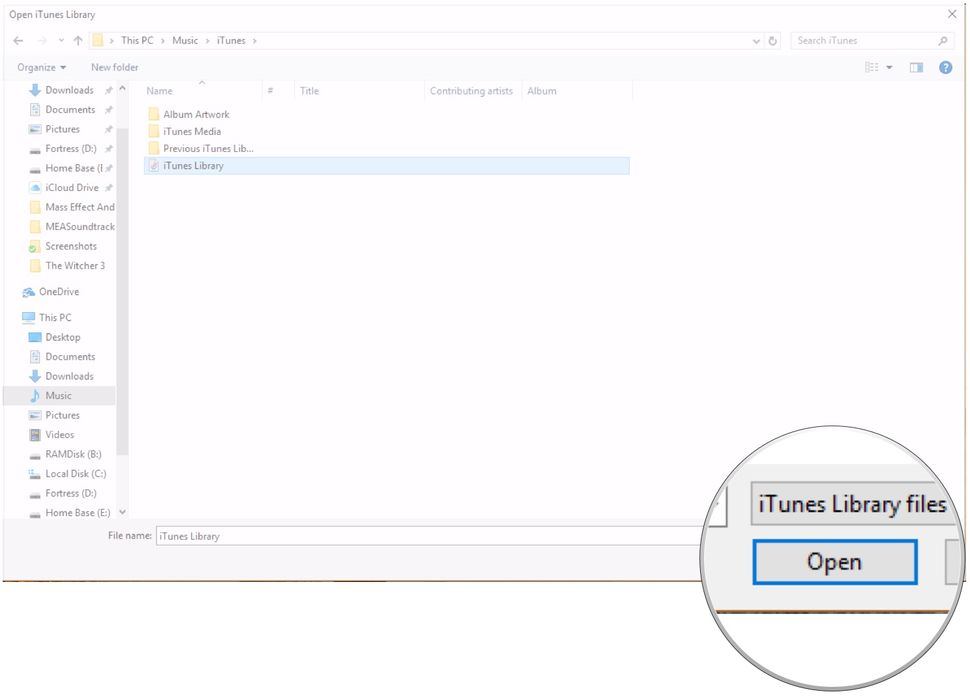Open the Organize dropdown menu
Viewport: 970px width, 696px height.
click(x=40, y=67)
